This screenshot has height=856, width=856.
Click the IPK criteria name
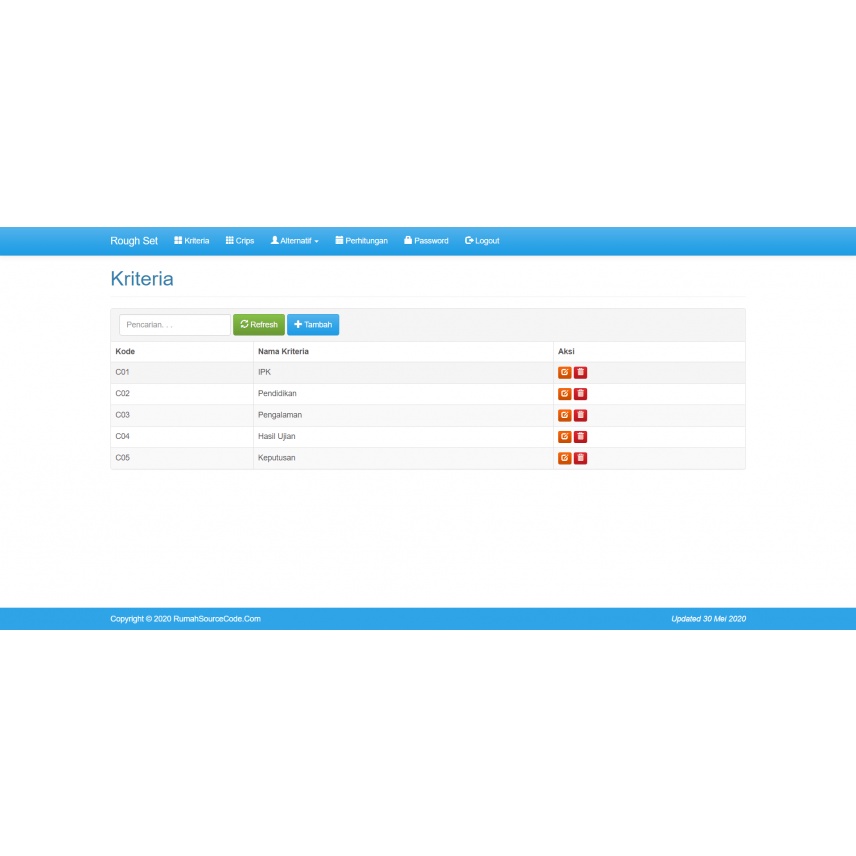[264, 372]
